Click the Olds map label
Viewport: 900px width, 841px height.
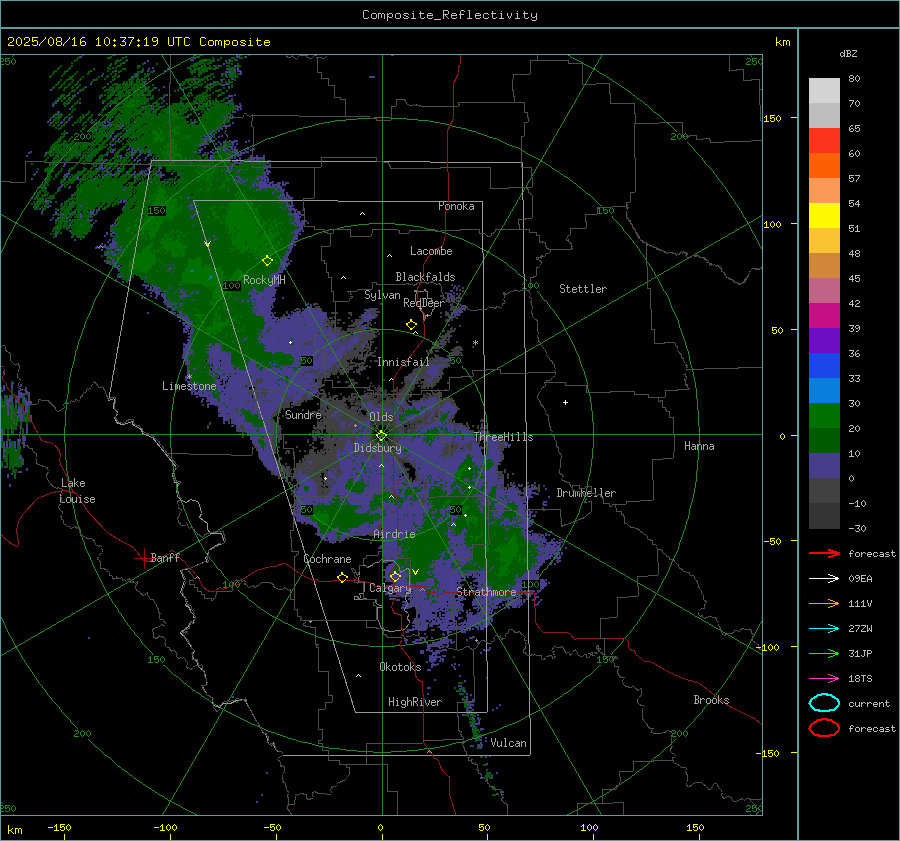[x=381, y=417]
